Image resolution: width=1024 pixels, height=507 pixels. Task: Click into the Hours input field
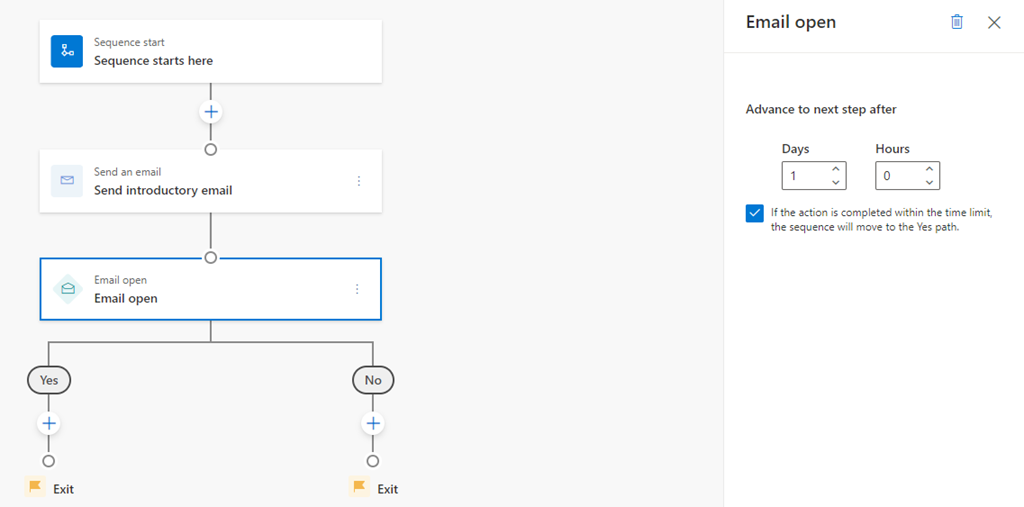tap(898, 176)
